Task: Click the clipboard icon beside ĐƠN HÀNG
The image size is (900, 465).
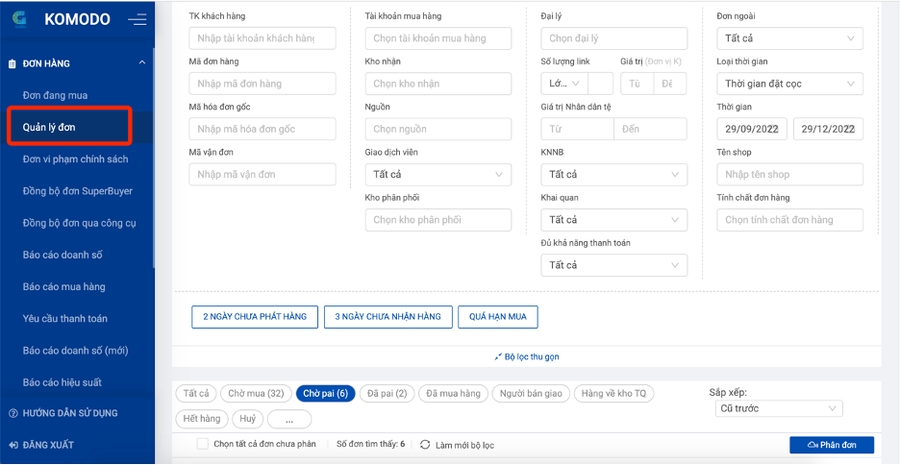Action: (x=11, y=63)
